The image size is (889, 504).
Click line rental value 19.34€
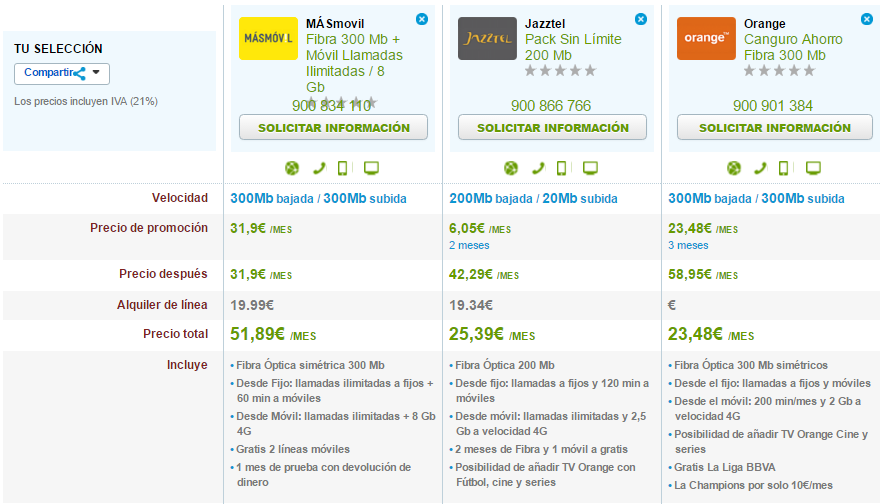tap(471, 306)
